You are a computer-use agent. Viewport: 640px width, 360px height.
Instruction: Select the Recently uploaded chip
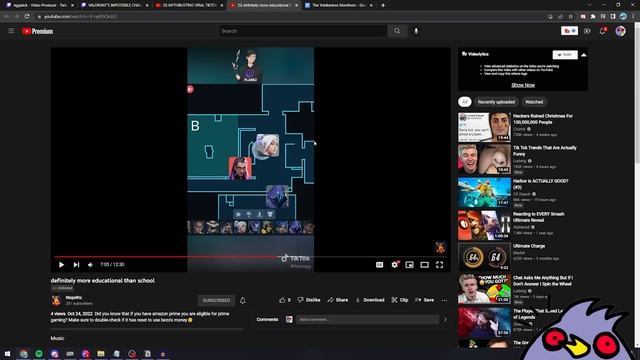496,102
